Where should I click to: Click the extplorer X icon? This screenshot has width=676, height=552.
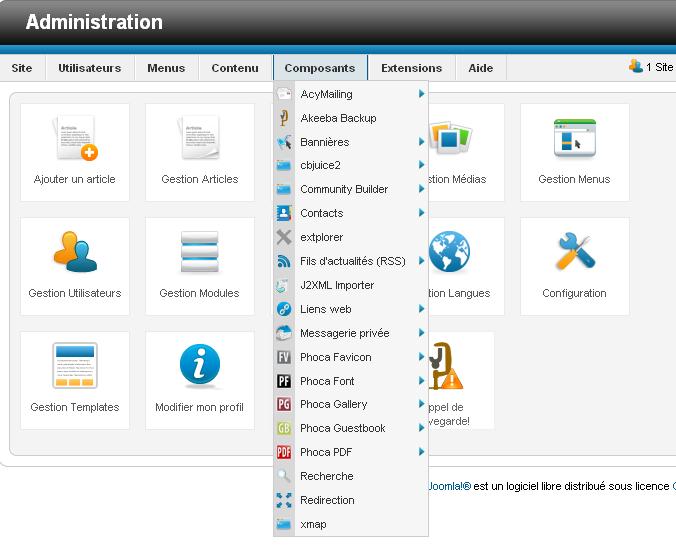[284, 237]
